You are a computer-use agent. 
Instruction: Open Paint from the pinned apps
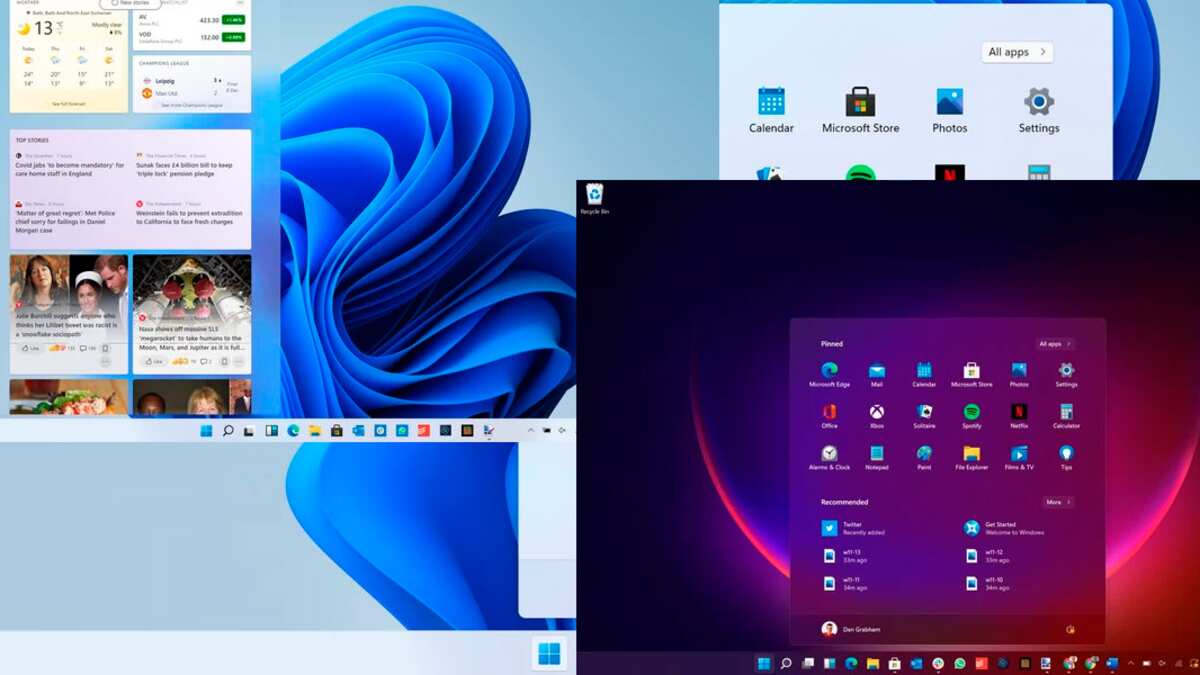922,454
